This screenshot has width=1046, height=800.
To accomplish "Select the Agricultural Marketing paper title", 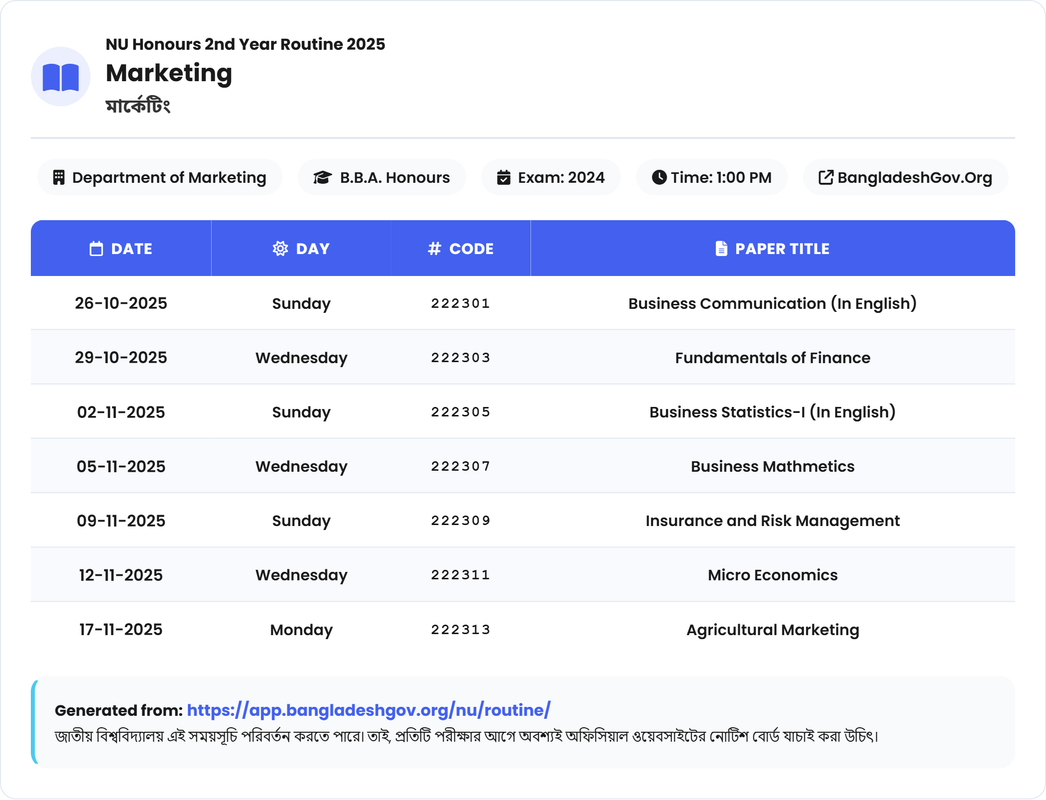I will [772, 630].
